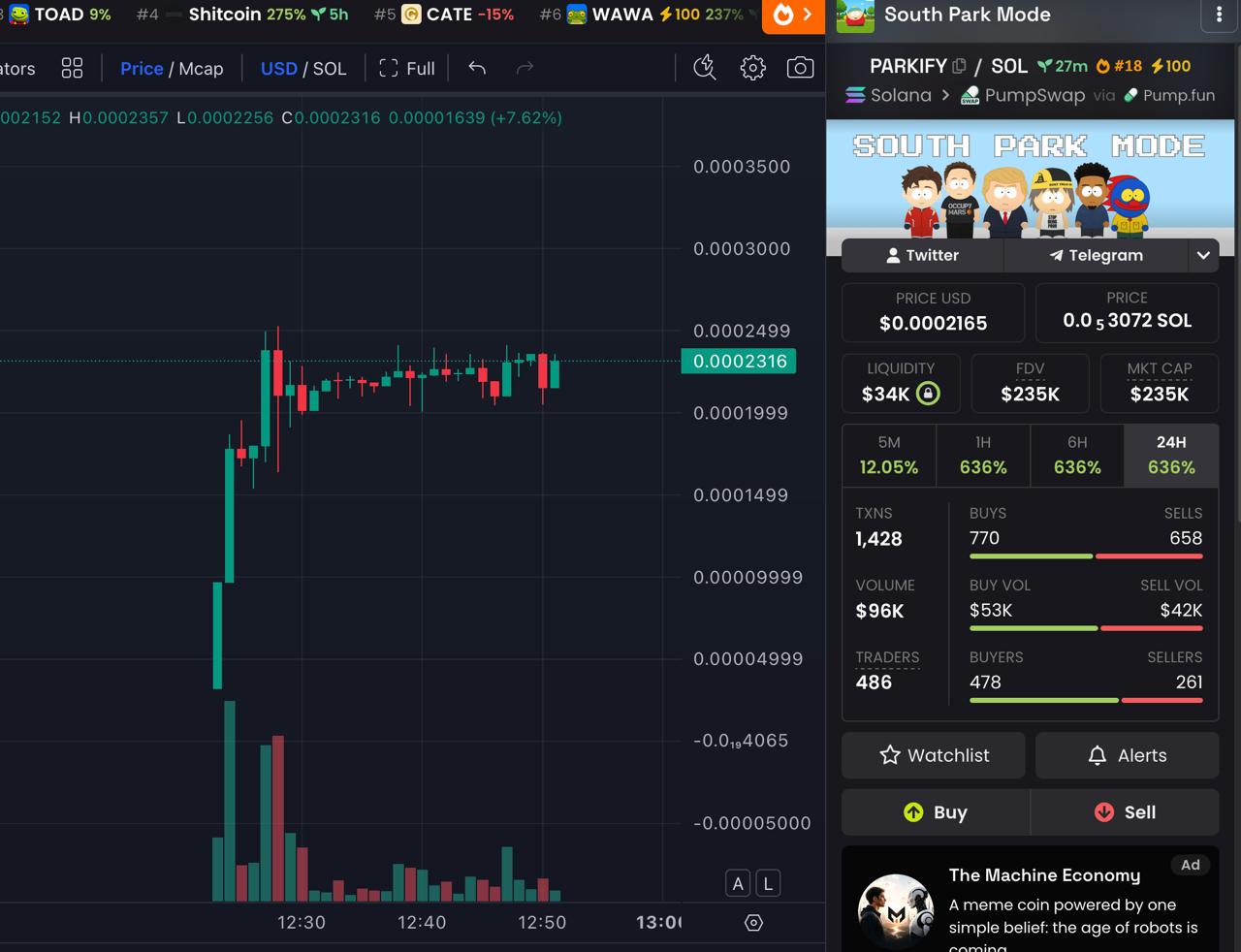This screenshot has width=1241, height=952.
Task: Open the three-dot menu beside South Park Mode
Action: (x=1219, y=15)
